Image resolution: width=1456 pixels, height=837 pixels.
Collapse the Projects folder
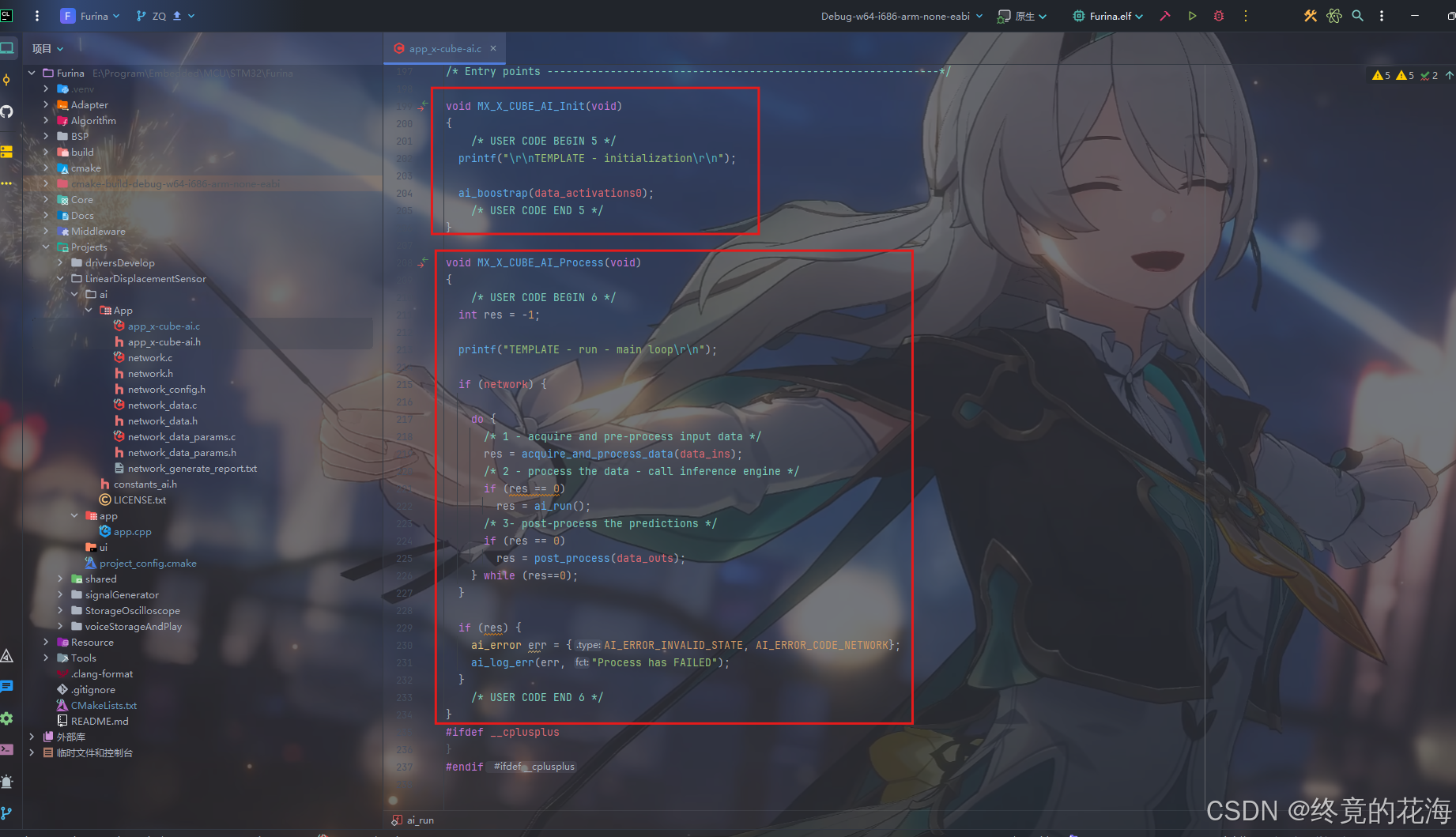click(x=46, y=247)
